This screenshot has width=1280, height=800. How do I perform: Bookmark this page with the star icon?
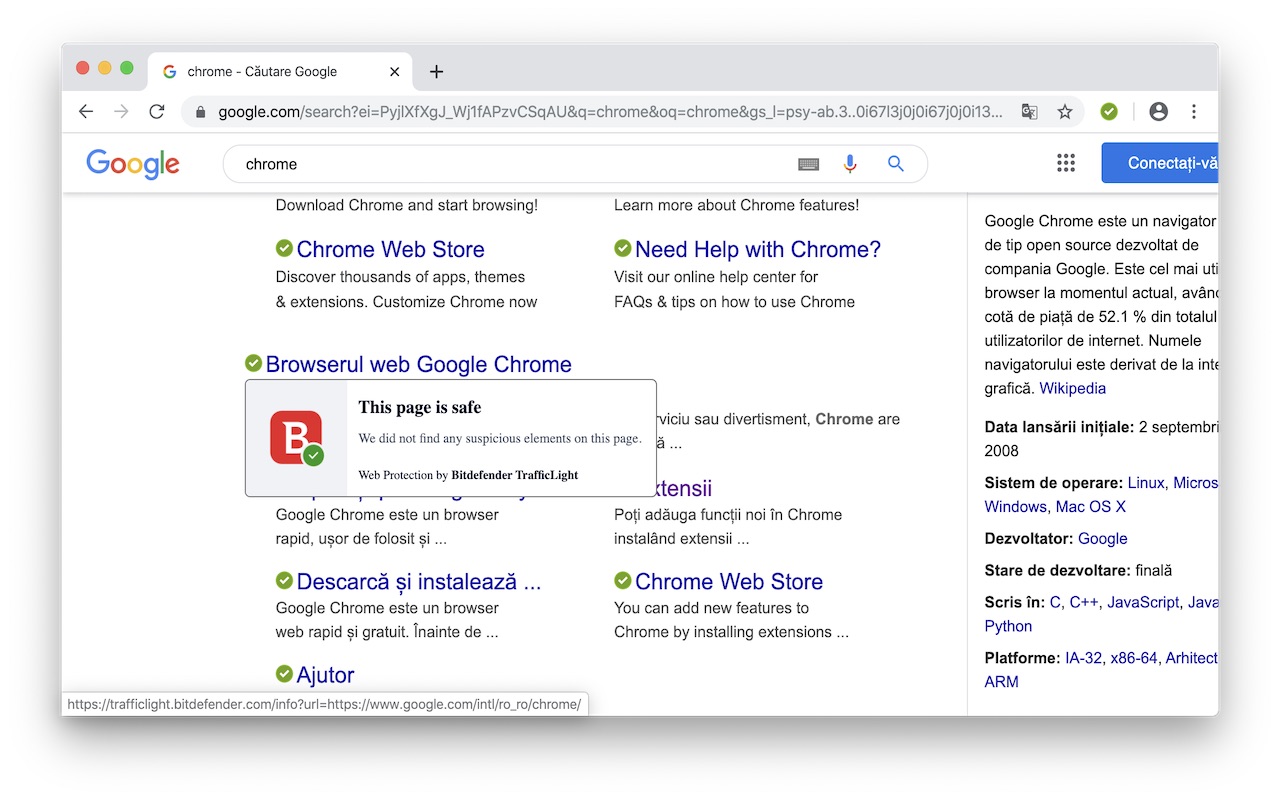1065,112
